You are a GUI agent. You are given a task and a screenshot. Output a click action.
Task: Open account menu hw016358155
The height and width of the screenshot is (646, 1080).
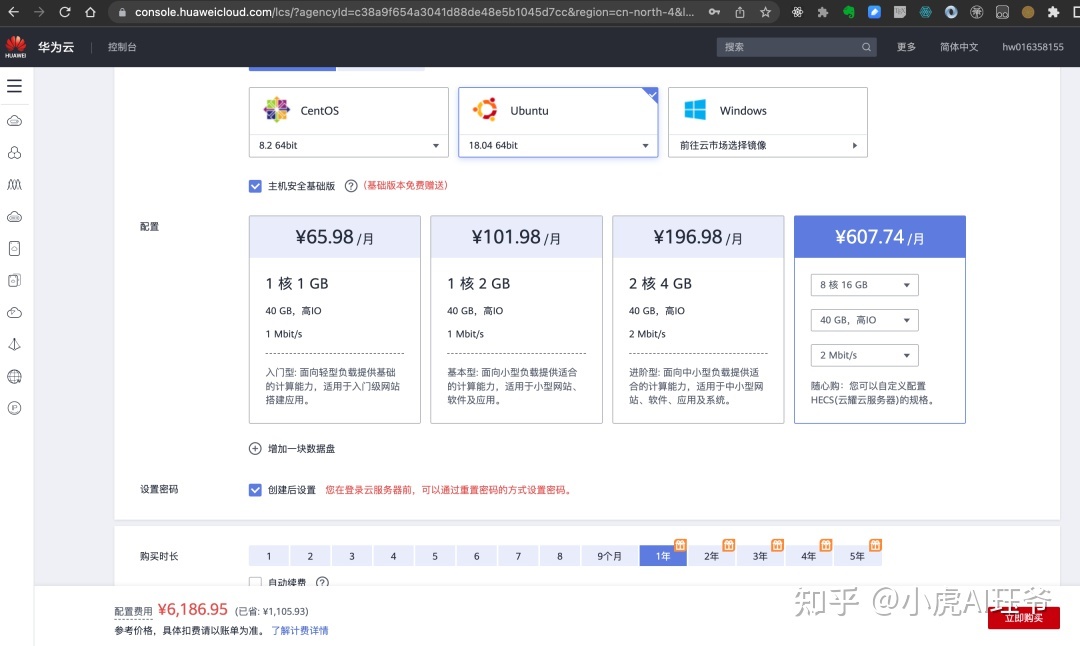click(1032, 47)
